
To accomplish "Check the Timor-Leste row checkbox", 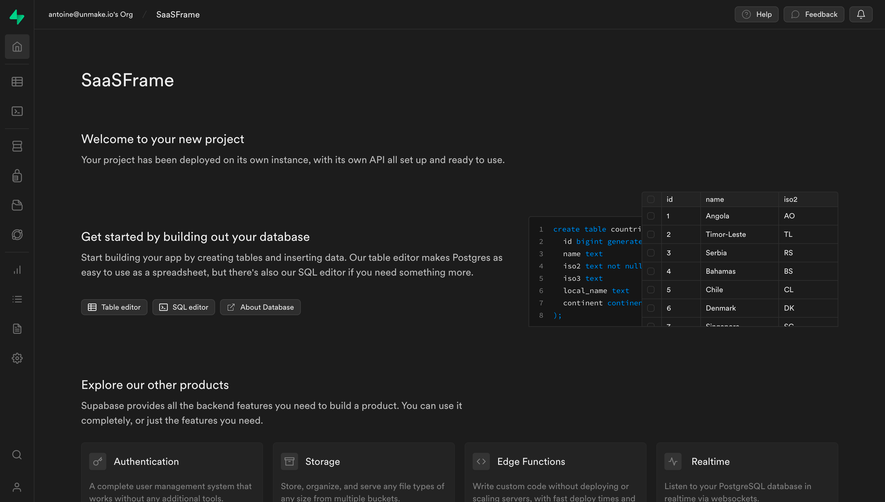I will click(651, 234).
